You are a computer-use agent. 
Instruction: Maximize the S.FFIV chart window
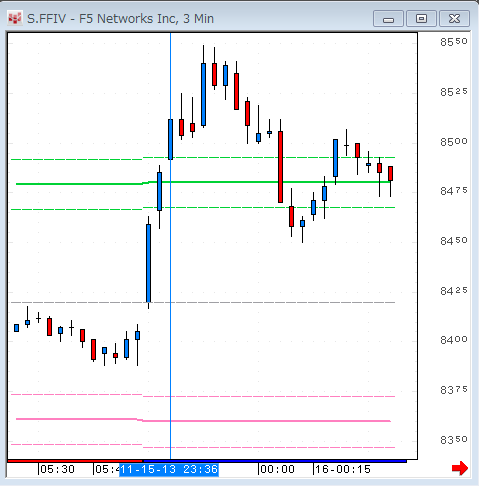tap(421, 19)
